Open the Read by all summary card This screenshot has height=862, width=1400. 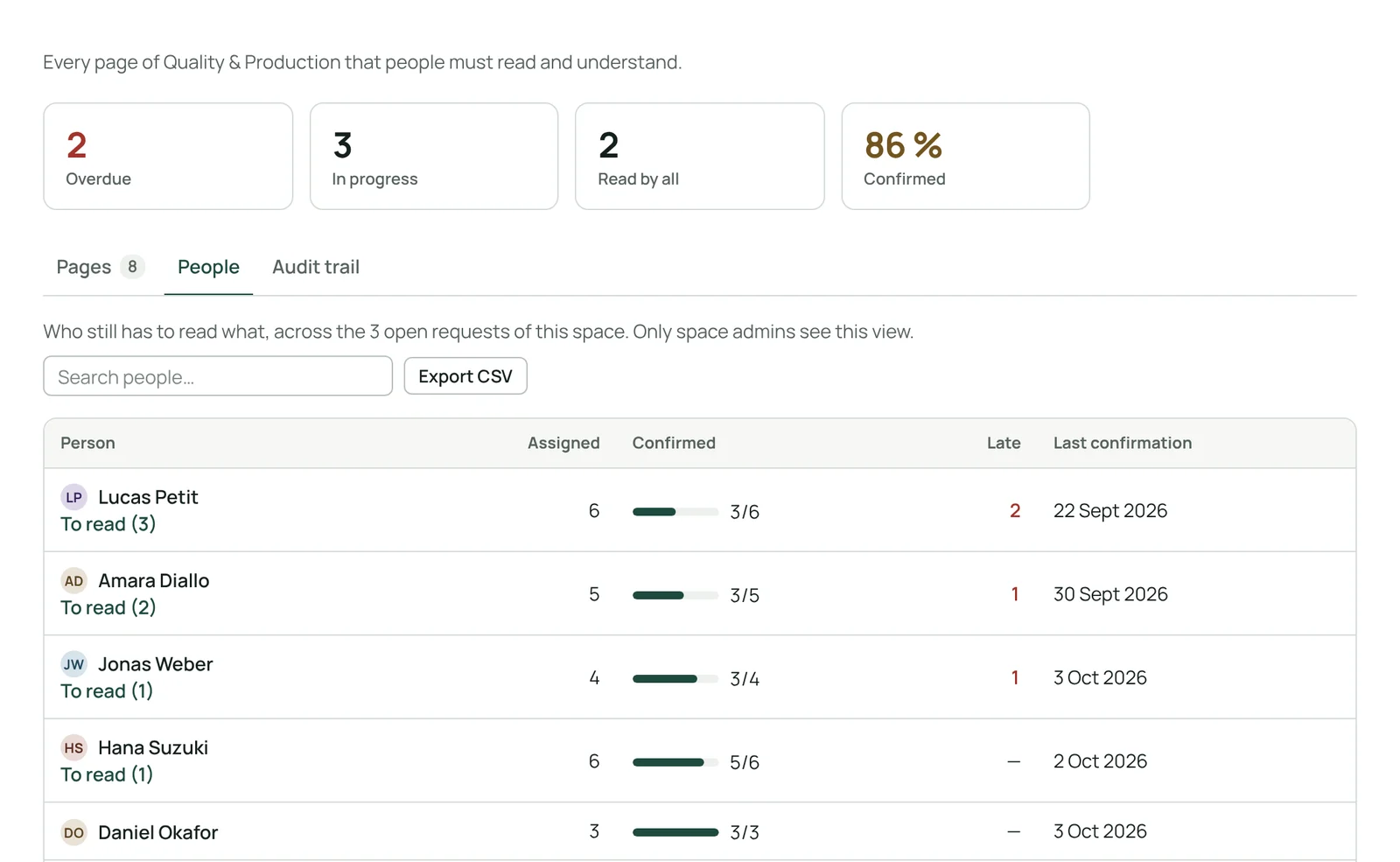pos(700,157)
